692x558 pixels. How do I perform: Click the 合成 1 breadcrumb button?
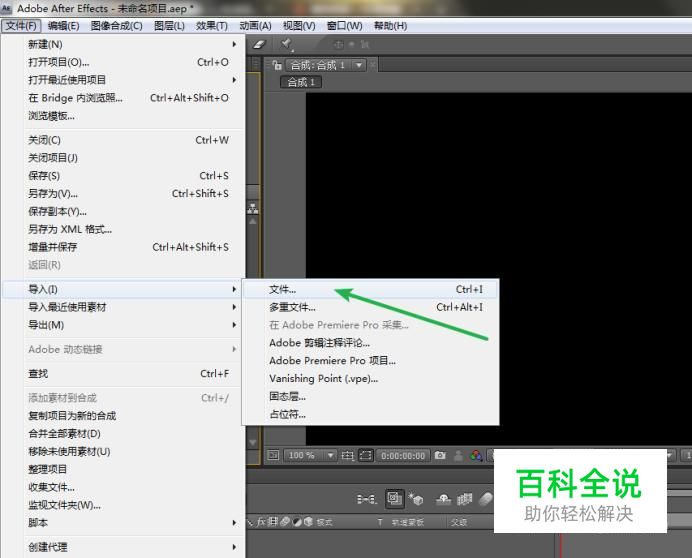coord(301,82)
